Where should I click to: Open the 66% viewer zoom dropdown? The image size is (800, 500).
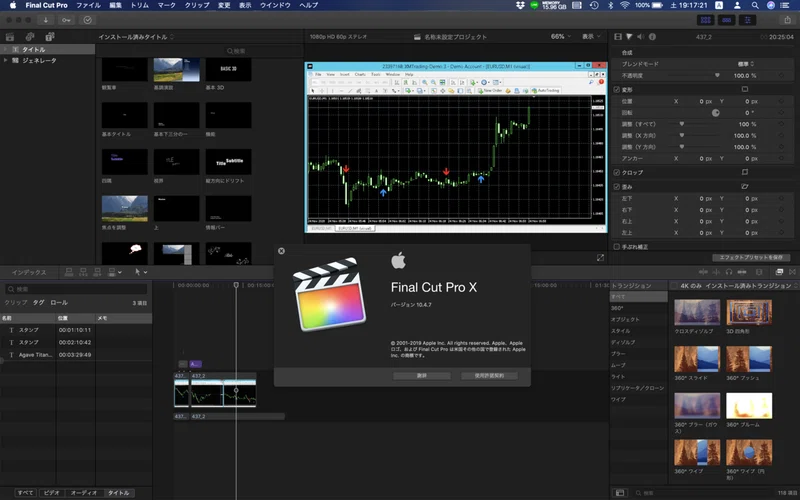coord(561,37)
